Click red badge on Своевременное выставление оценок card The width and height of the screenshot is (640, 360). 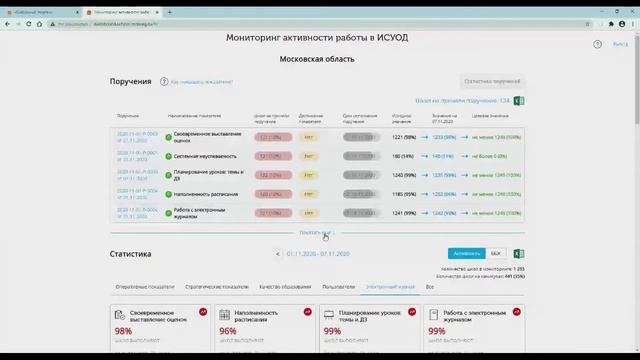[203, 312]
